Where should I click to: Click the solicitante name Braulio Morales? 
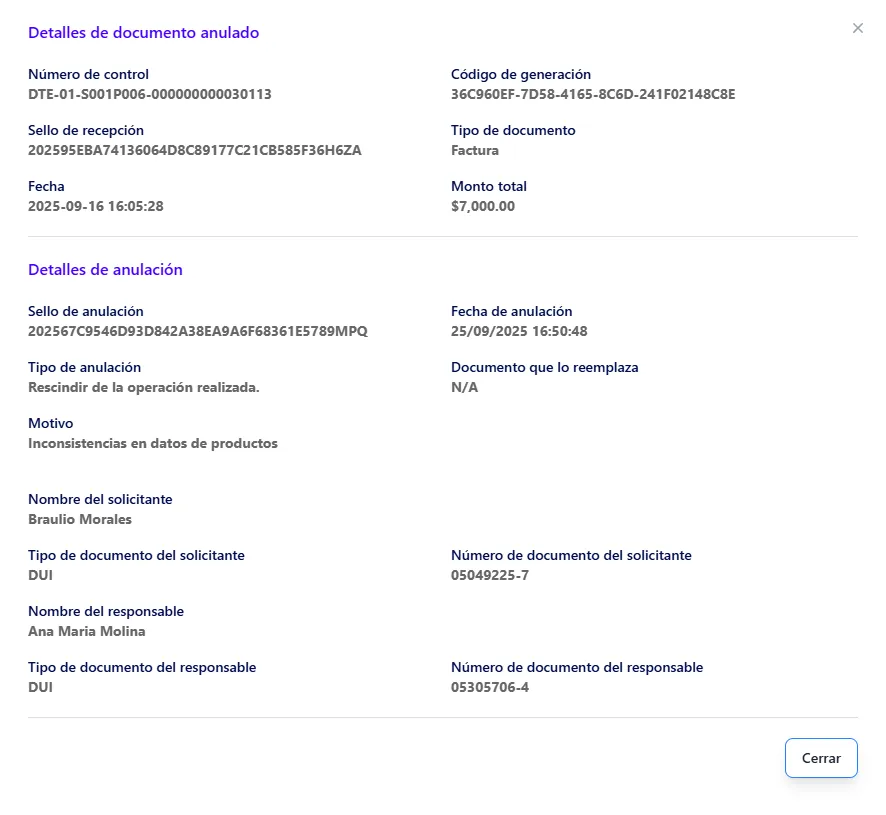click(81, 519)
